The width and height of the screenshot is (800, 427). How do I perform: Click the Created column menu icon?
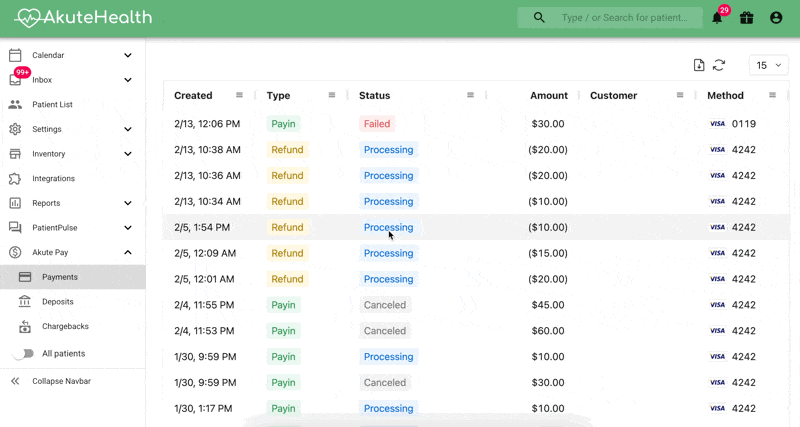click(239, 96)
